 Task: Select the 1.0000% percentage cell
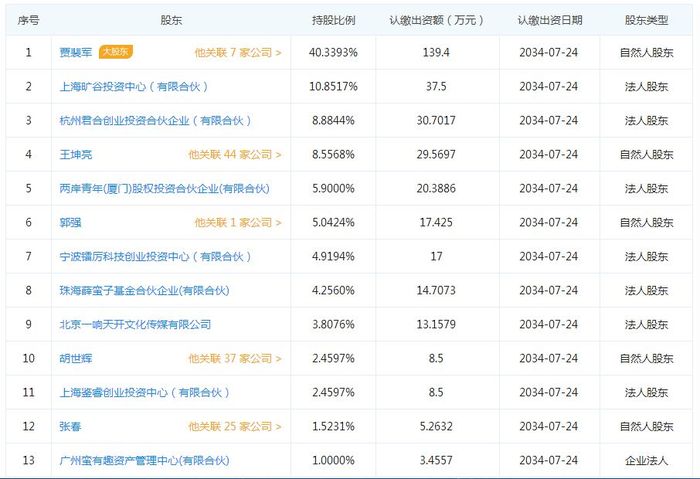pyautogui.click(x=333, y=460)
